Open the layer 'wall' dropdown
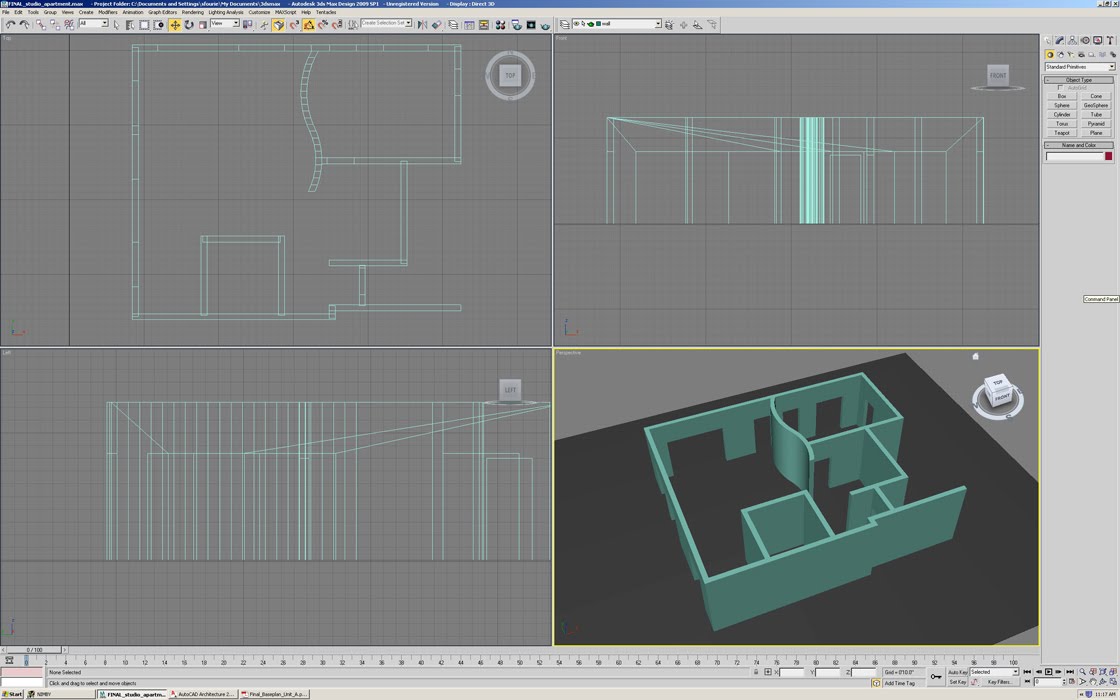 coord(616,24)
